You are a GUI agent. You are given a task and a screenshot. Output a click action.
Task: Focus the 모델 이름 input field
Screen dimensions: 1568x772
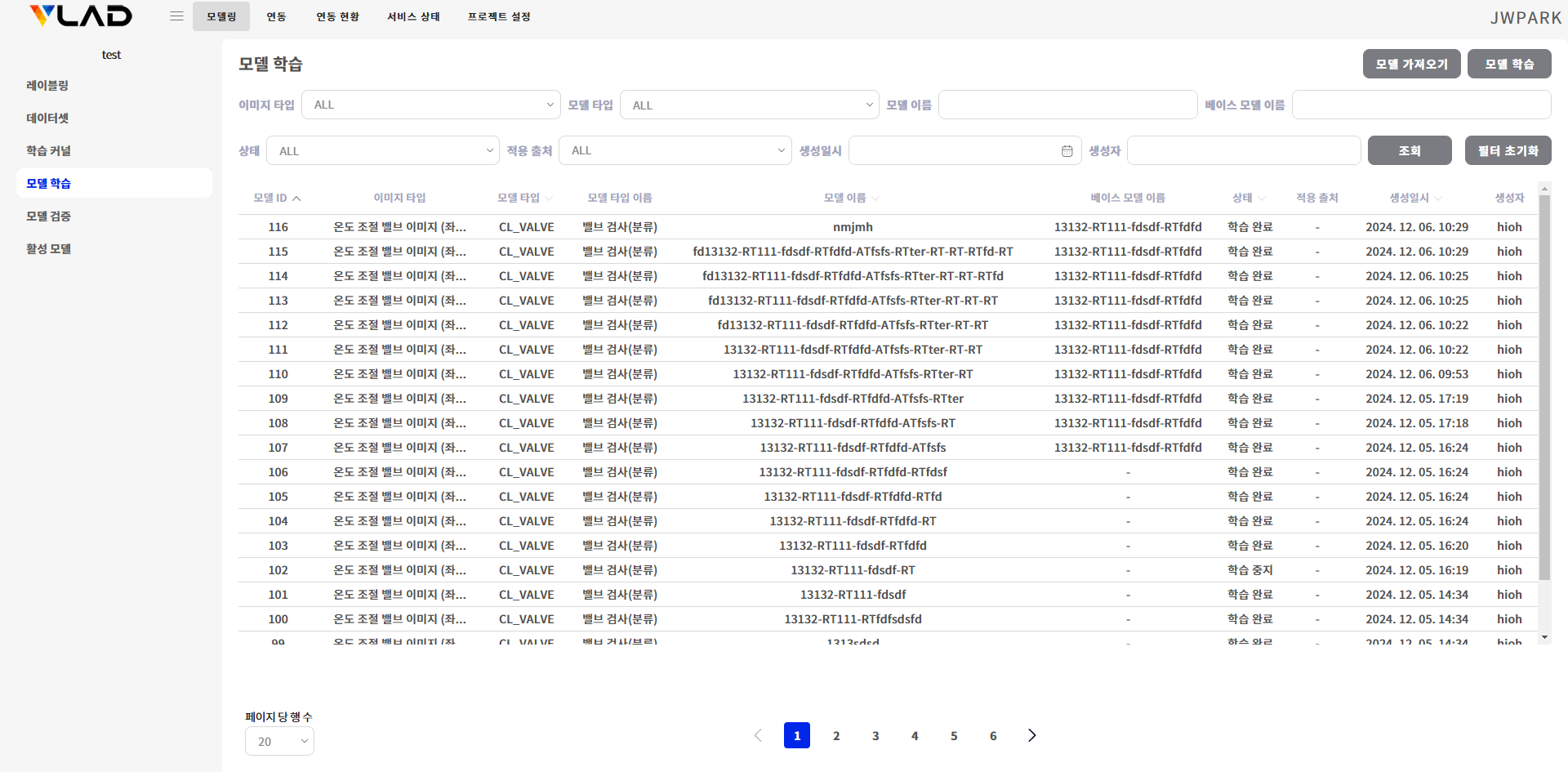point(1068,105)
